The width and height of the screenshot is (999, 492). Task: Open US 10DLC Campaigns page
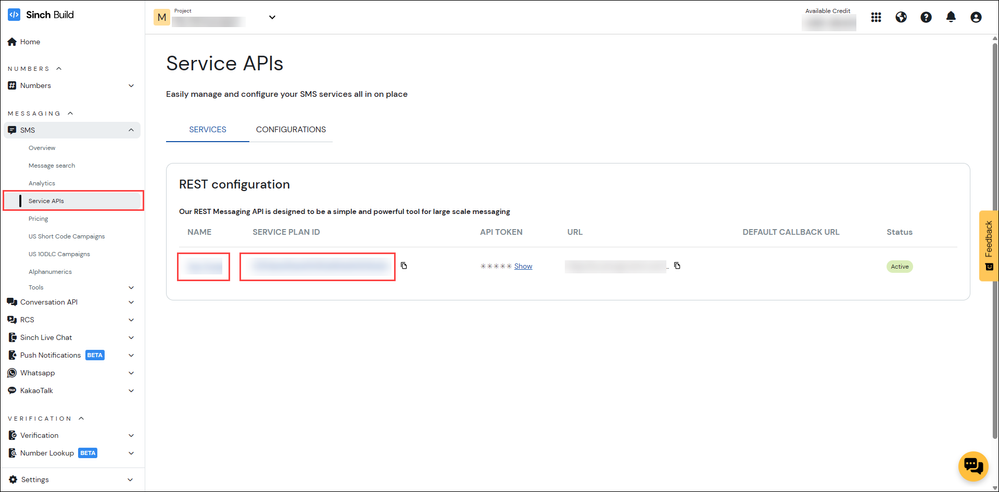tap(59, 254)
